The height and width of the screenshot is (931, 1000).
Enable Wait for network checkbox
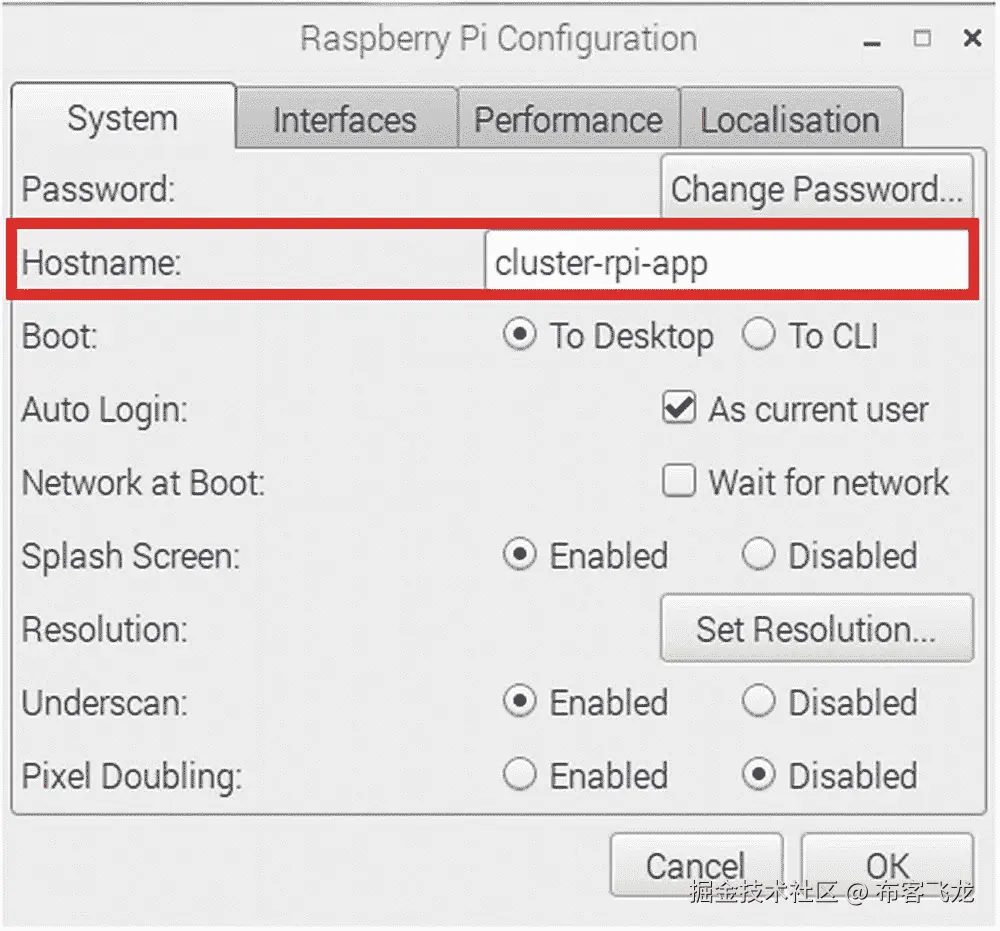coord(679,482)
